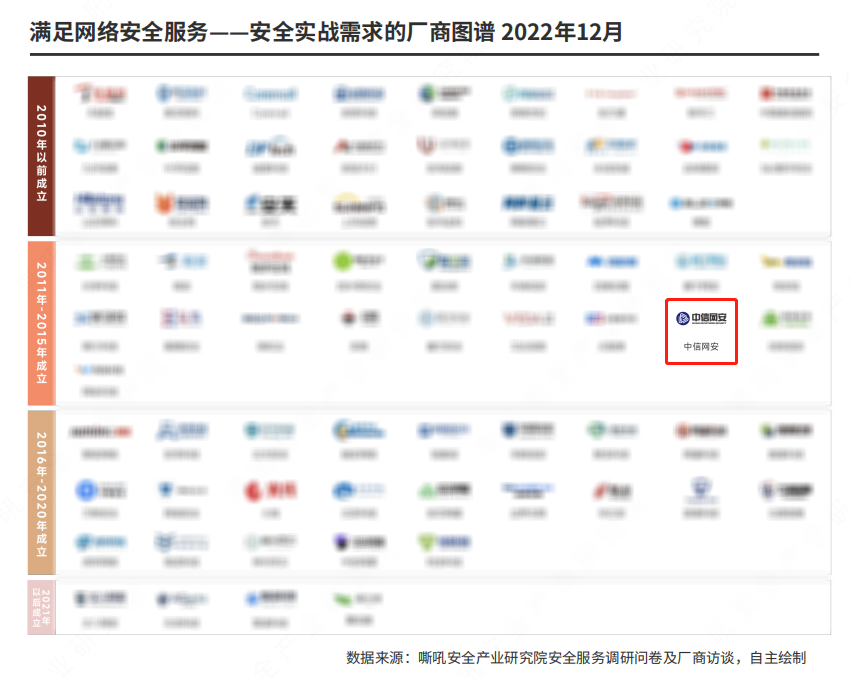Viewport: 850px width, 678px height.
Task: Toggle the red highlight box around 中信网安
Action: coord(701,331)
